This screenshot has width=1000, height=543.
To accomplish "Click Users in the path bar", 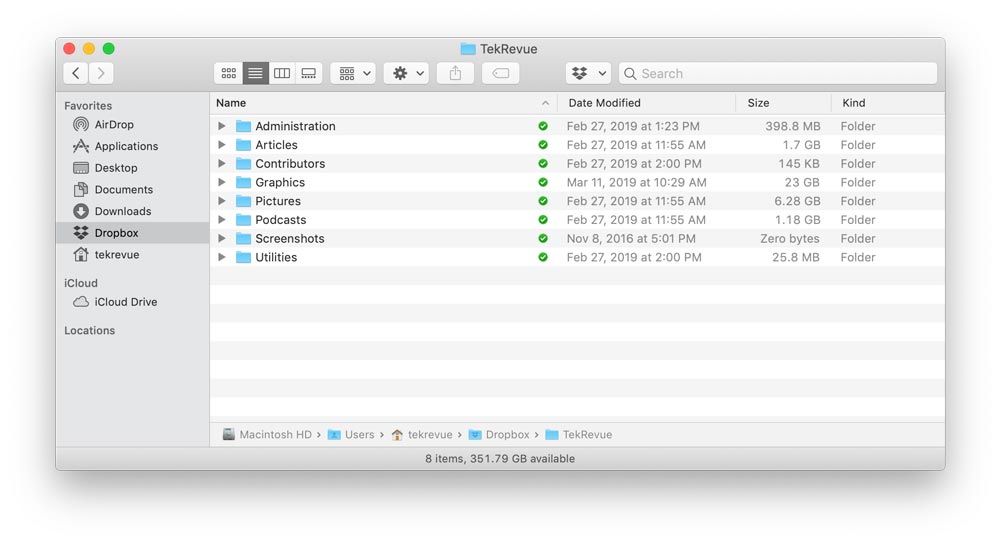I will (359, 435).
